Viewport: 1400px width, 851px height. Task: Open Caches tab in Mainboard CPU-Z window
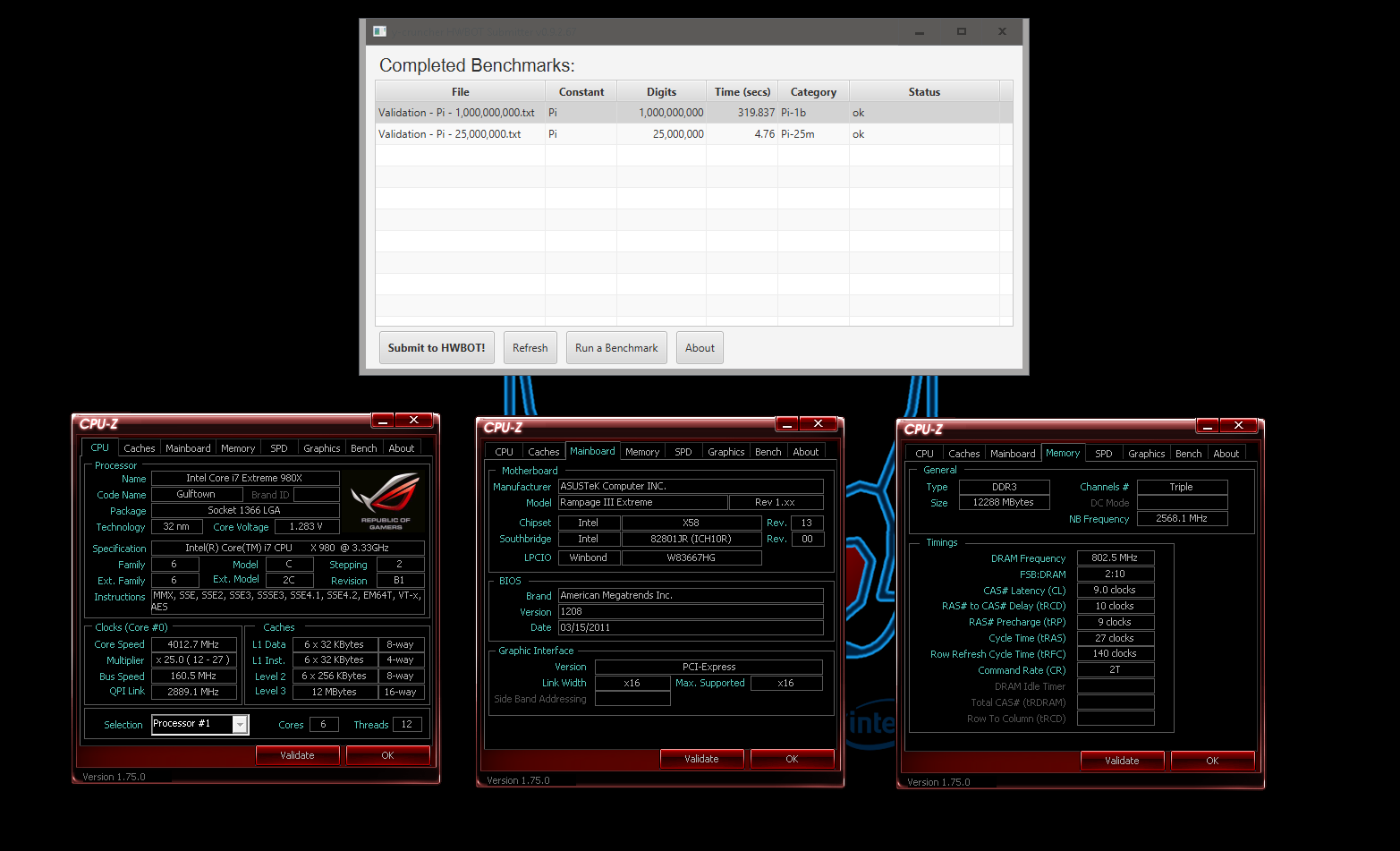click(x=544, y=452)
